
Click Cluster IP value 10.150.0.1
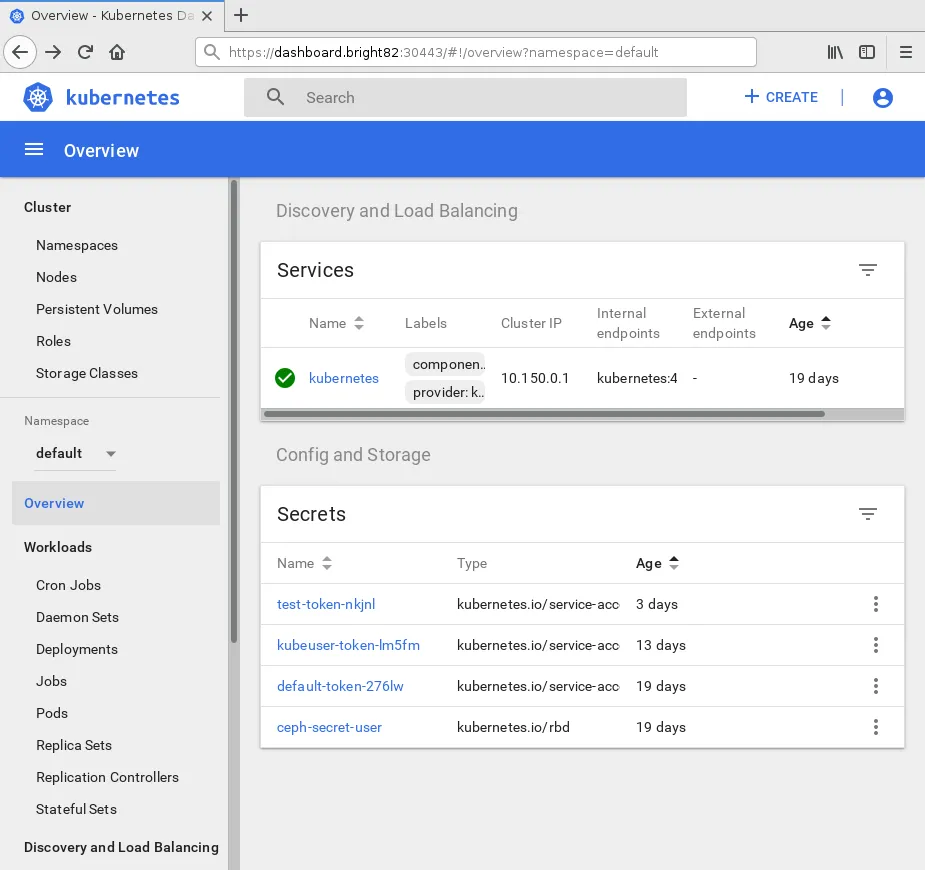[534, 378]
